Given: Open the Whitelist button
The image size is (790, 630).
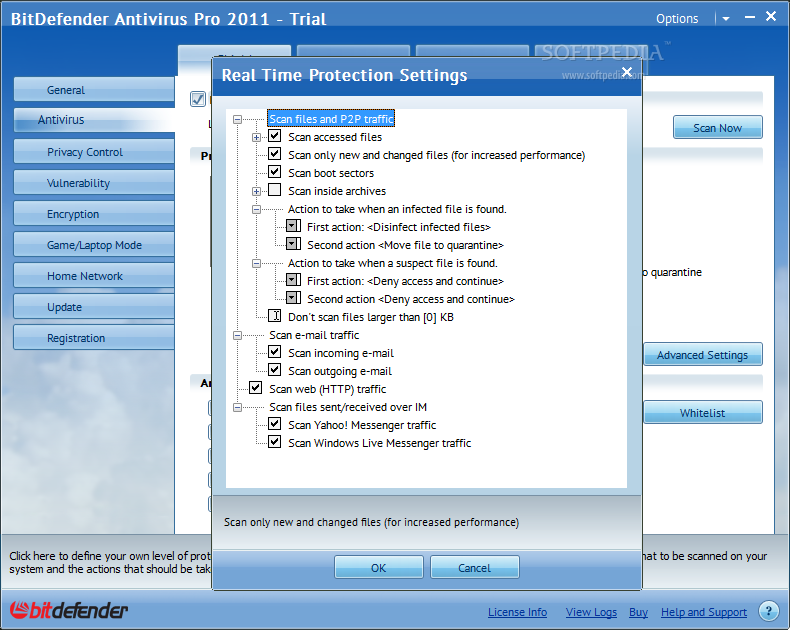Looking at the screenshot, I should pos(703,413).
